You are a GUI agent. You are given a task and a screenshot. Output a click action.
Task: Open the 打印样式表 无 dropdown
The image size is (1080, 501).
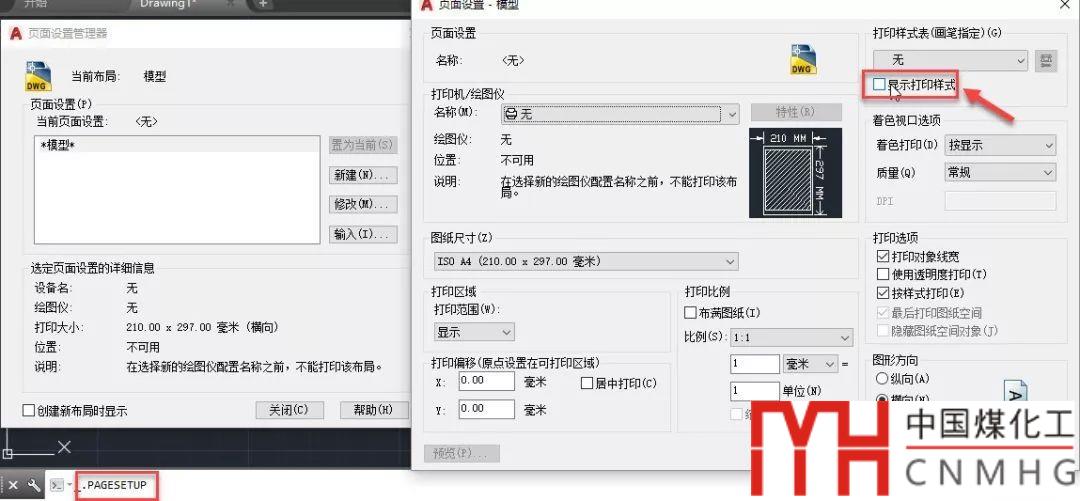tap(951, 61)
